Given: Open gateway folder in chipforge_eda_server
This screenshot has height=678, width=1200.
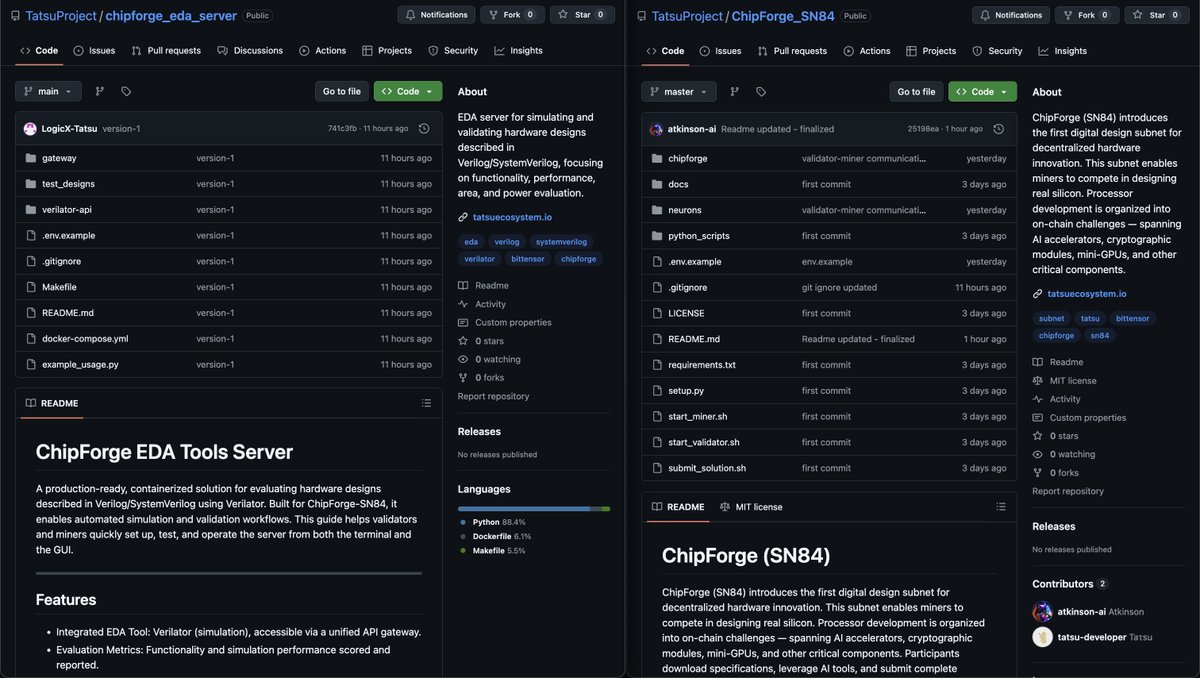Looking at the screenshot, I should [x=59, y=158].
